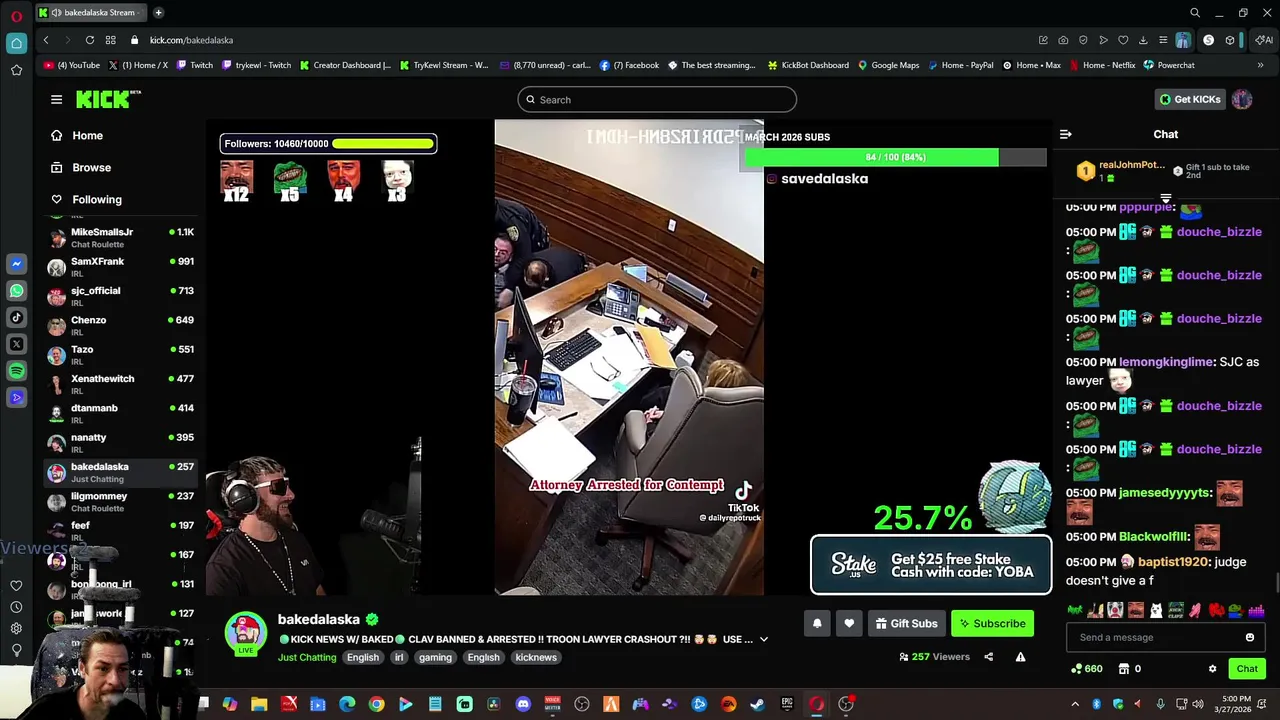Expand the stream title with the chevron

point(764,639)
